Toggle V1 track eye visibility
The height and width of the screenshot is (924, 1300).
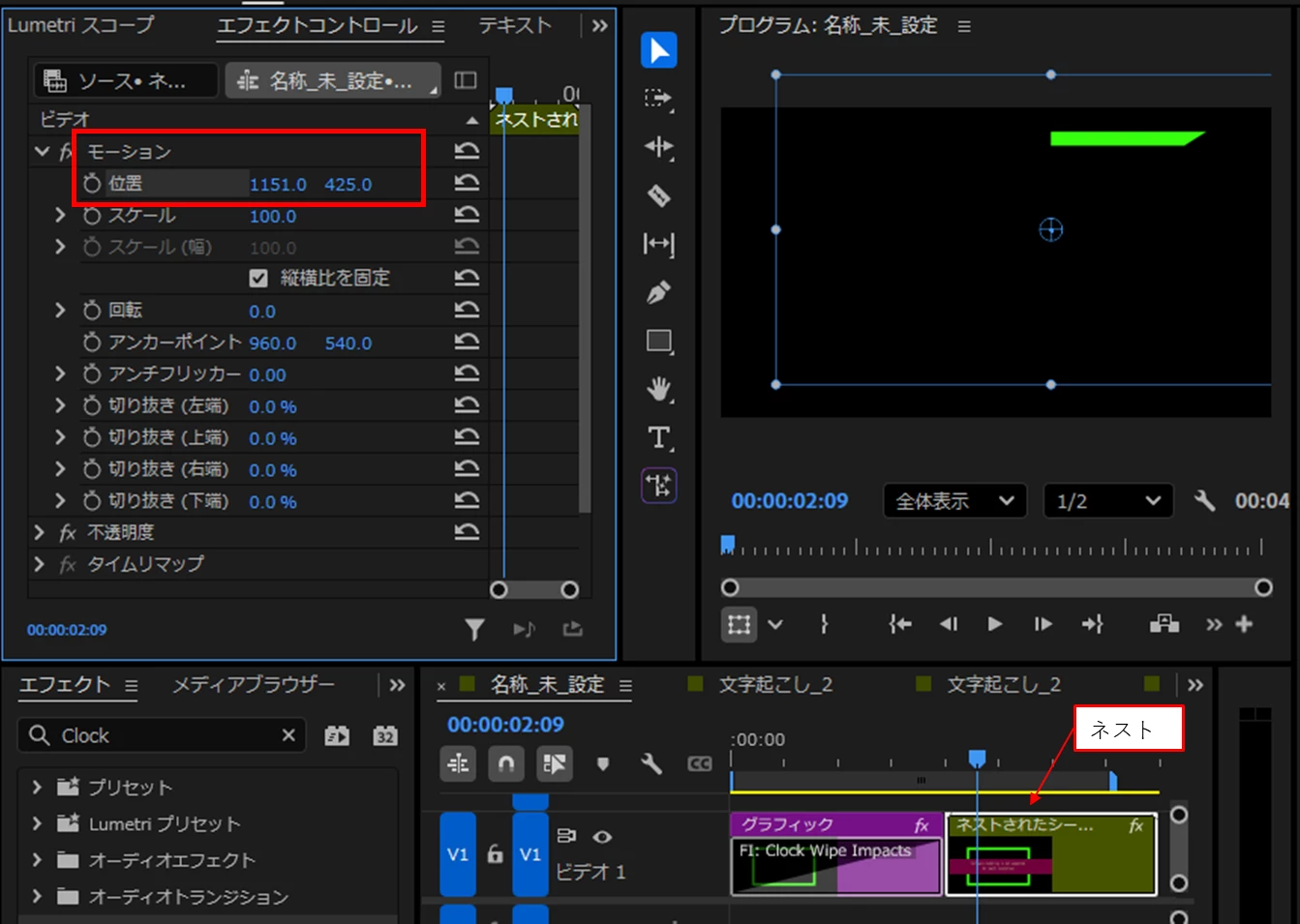602,837
